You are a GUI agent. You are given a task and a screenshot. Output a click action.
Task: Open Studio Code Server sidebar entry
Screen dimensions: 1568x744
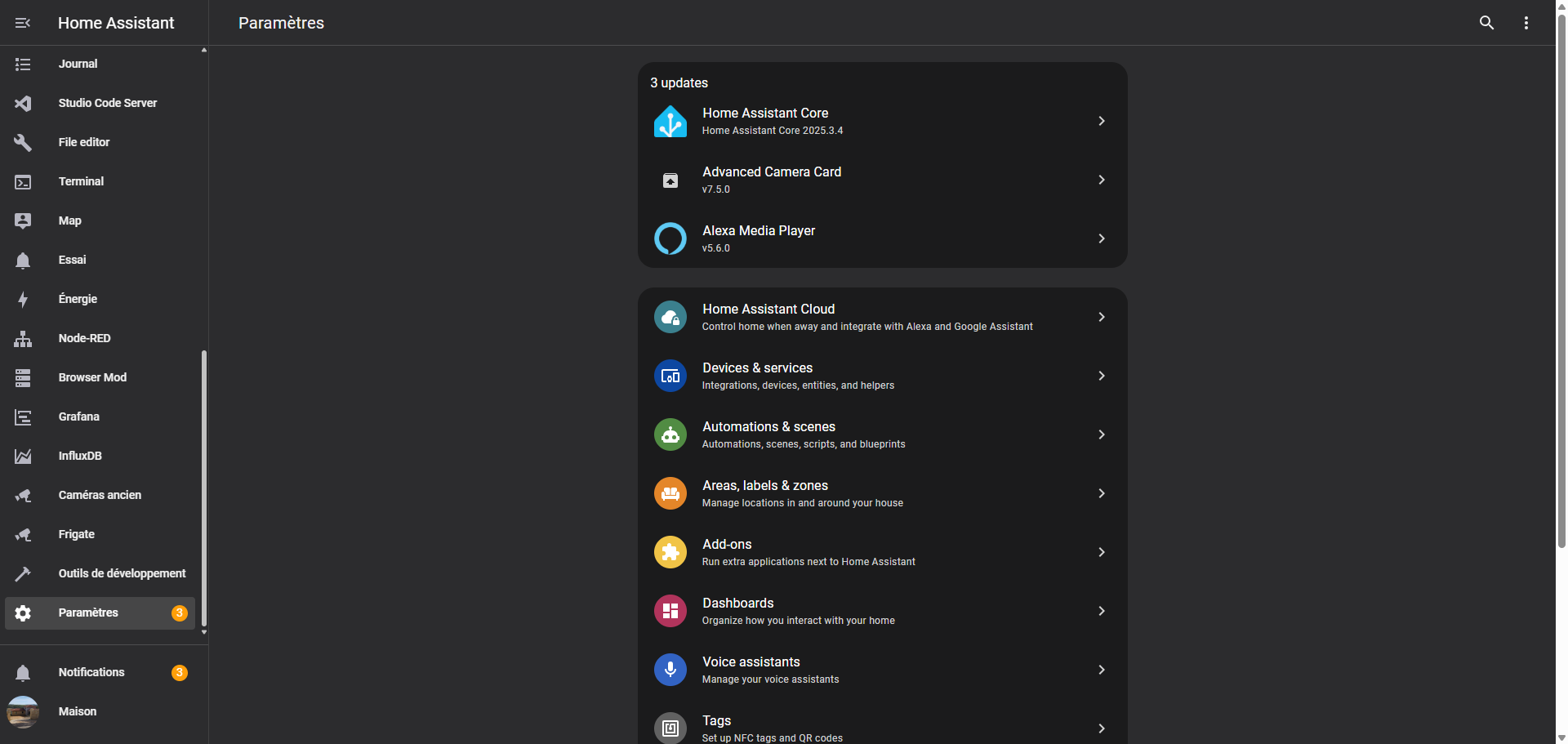click(100, 103)
